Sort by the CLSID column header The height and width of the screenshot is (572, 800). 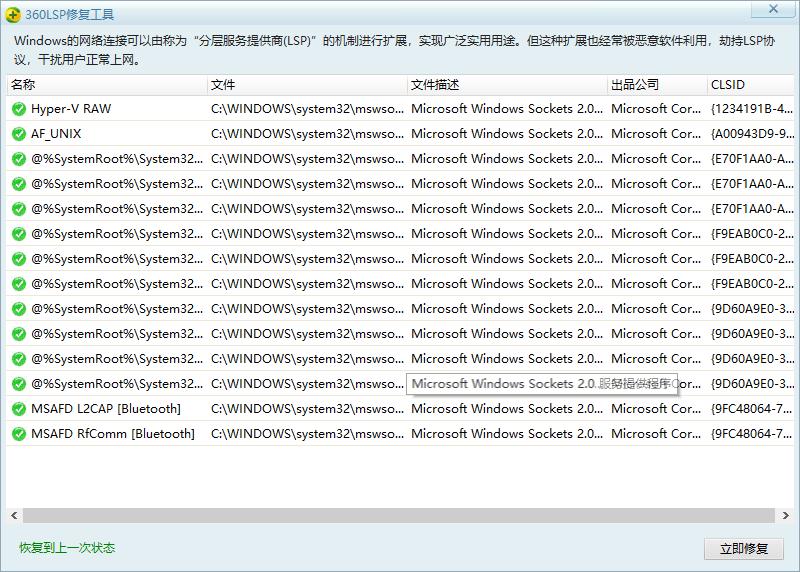(751, 85)
